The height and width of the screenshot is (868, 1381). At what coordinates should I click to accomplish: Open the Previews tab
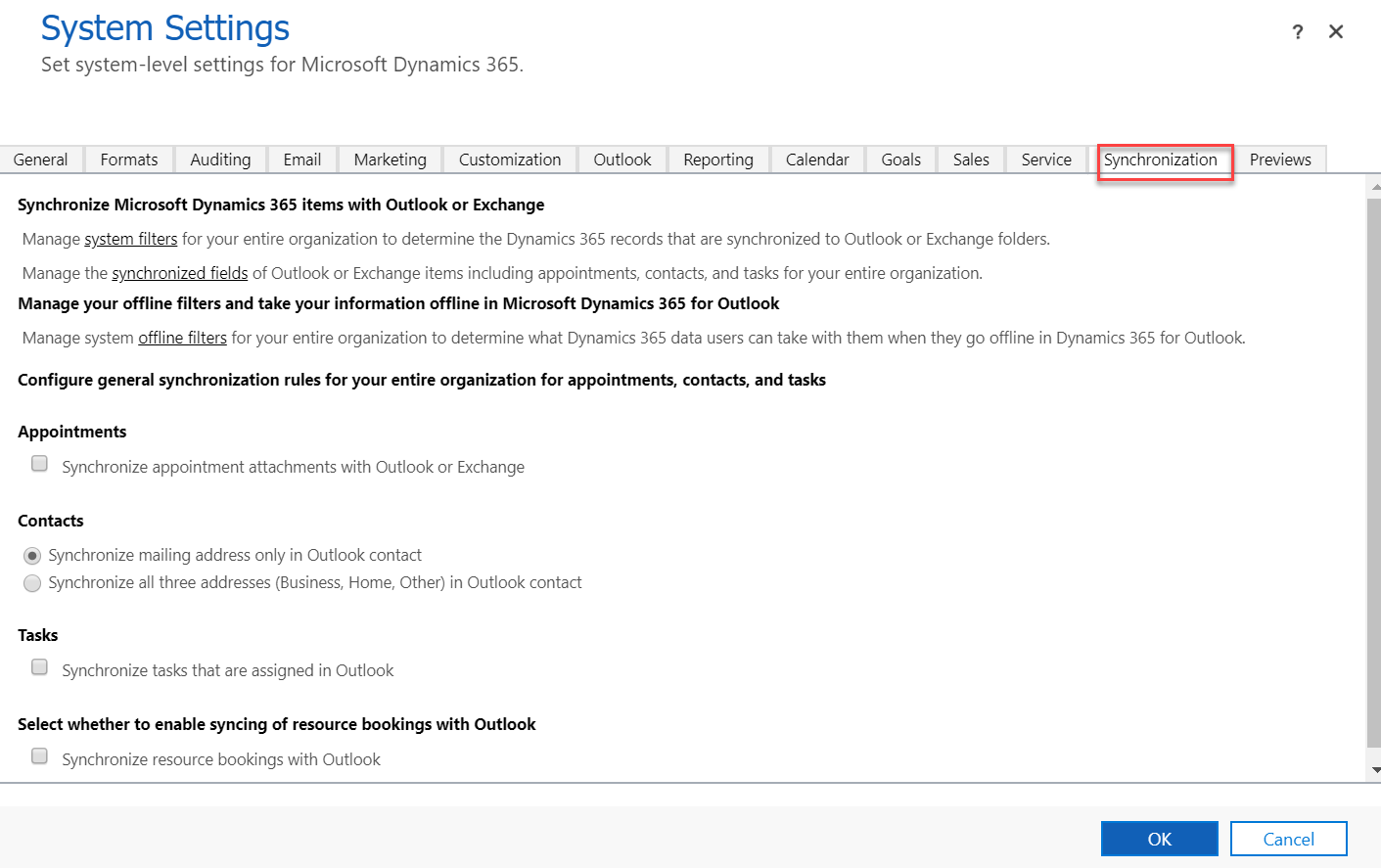(1280, 159)
